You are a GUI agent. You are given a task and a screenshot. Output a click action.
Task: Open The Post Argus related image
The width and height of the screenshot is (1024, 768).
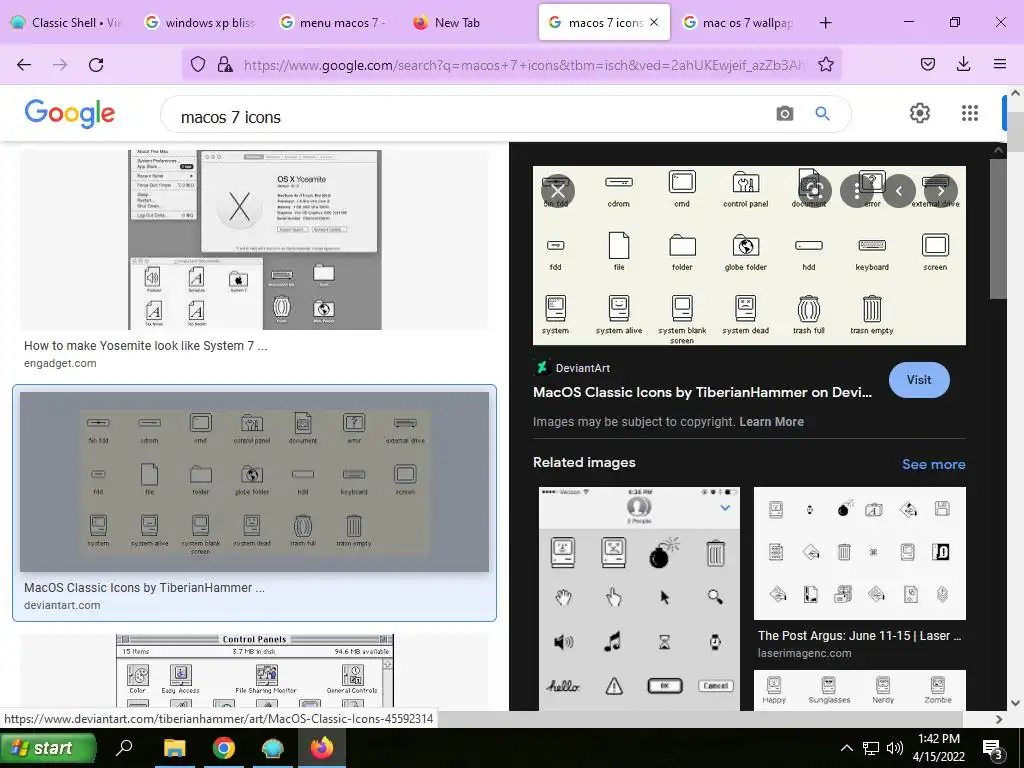point(859,553)
